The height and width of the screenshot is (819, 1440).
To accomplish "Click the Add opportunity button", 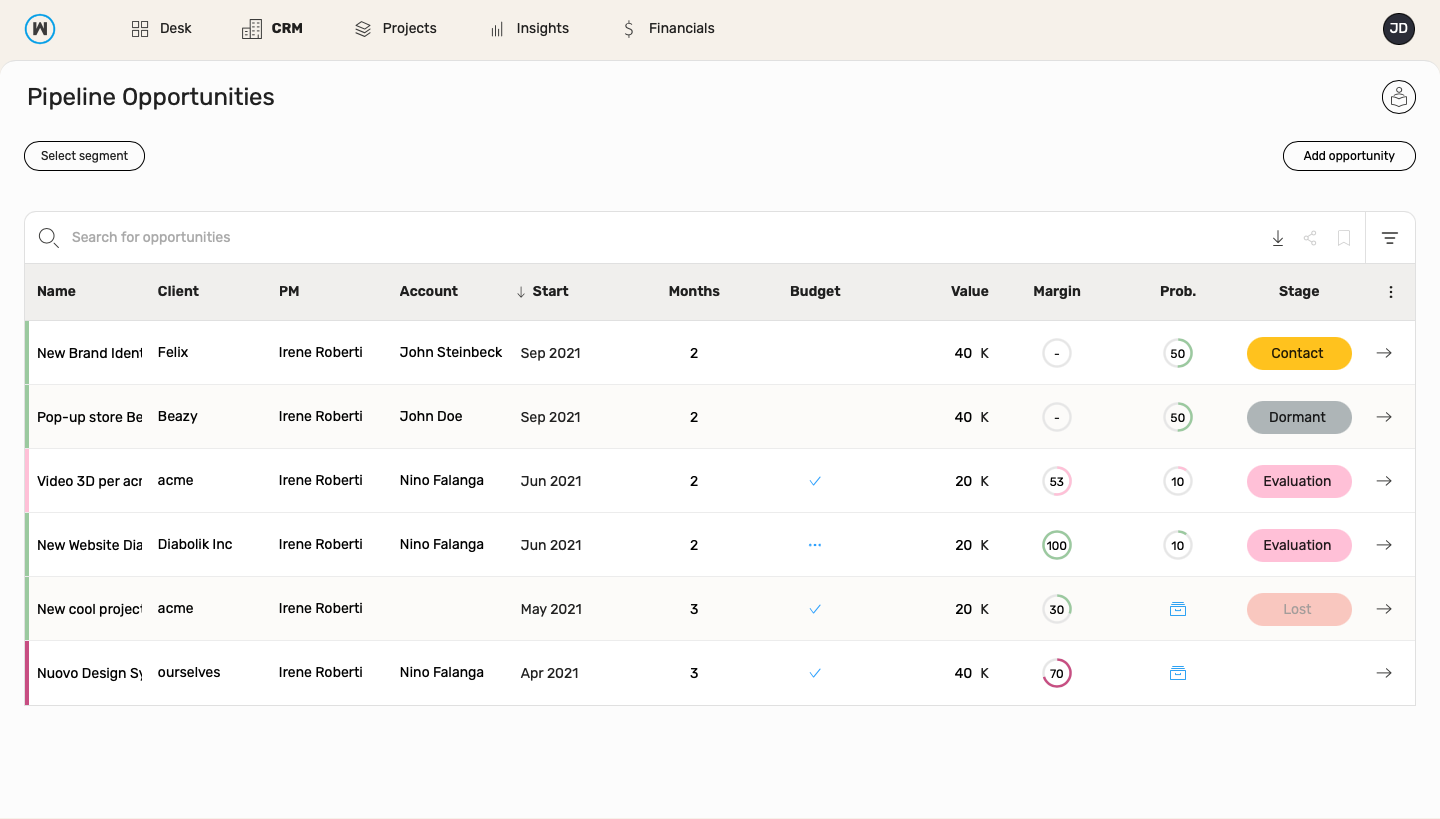I will 1349,156.
